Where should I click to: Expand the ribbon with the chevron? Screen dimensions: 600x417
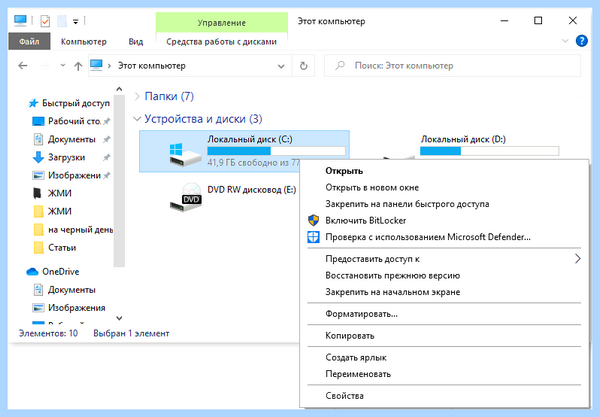click(x=565, y=41)
